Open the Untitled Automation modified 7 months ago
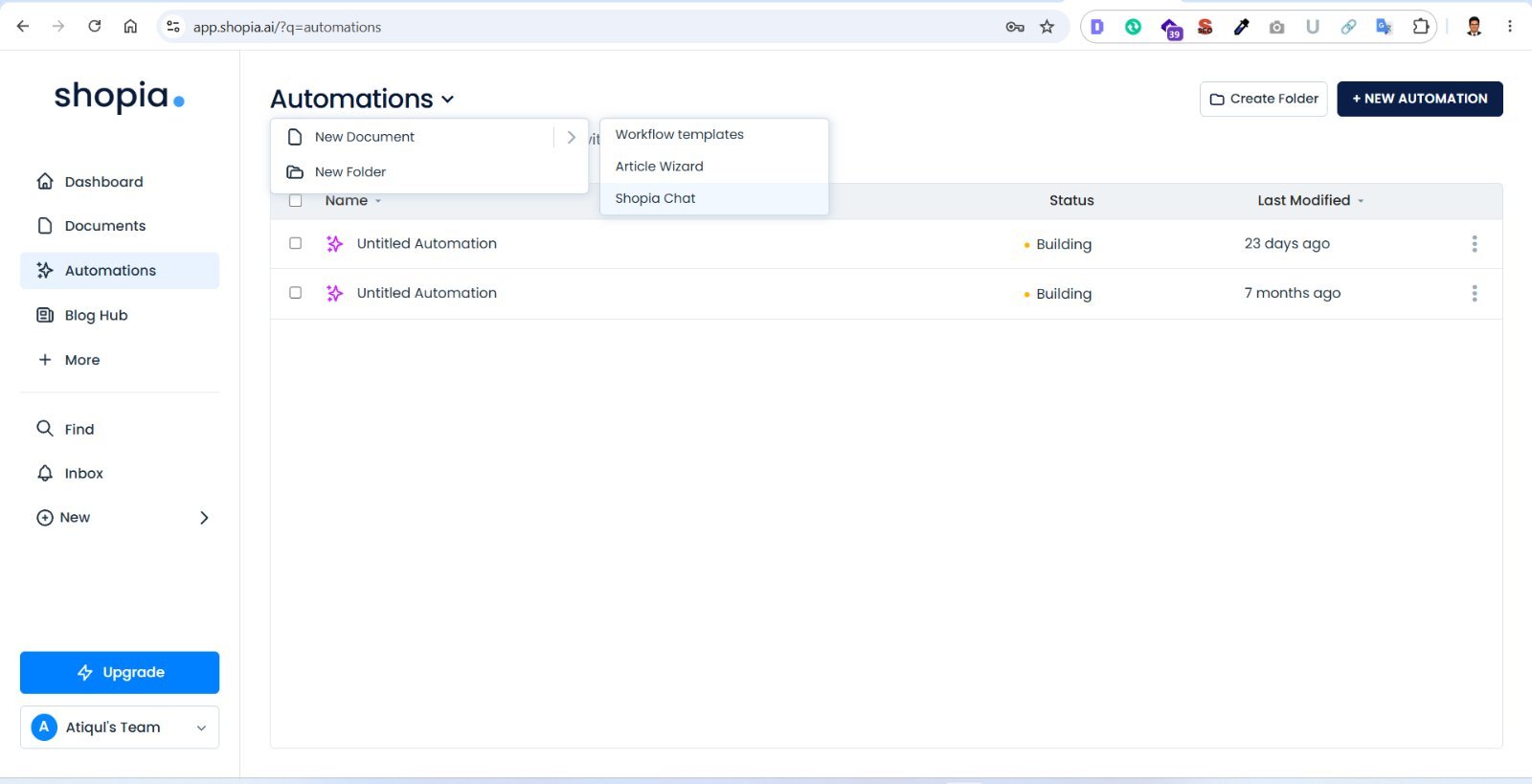 [x=427, y=293]
